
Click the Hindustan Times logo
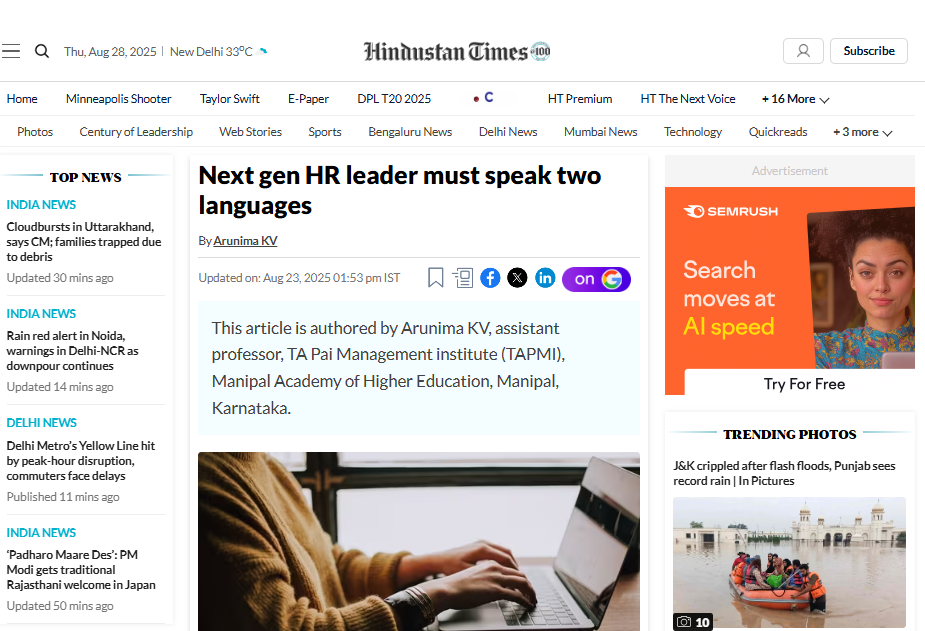tap(457, 52)
